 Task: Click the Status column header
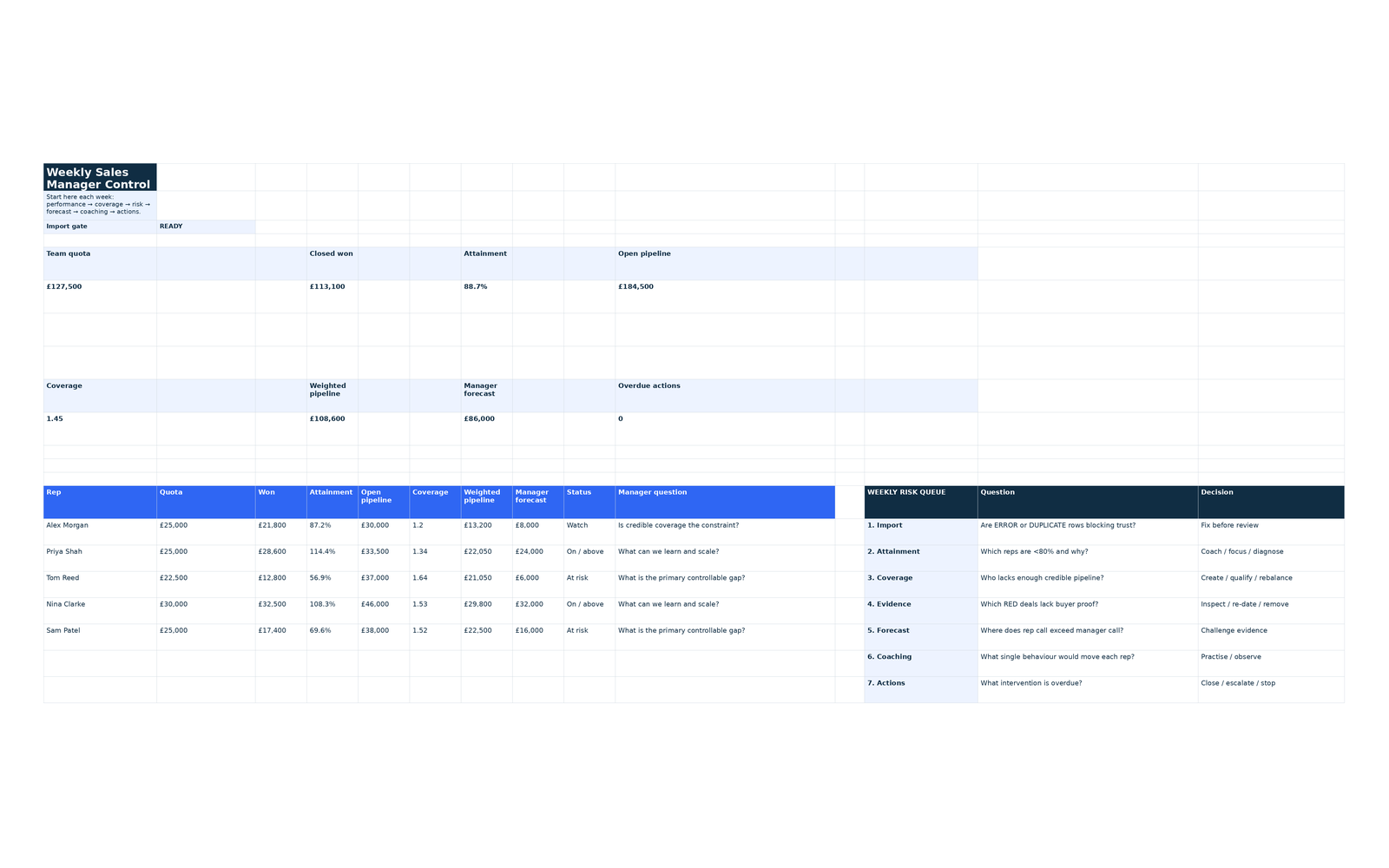589,502
